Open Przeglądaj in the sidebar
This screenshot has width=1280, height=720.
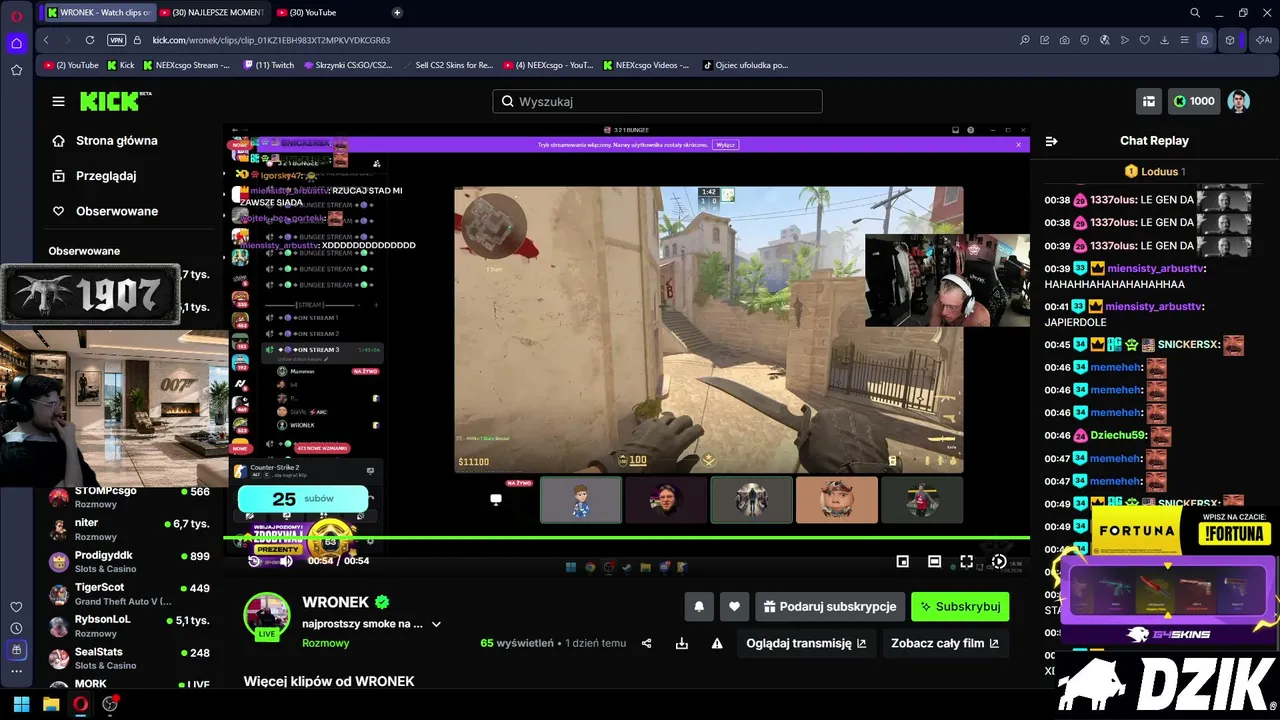[106, 176]
